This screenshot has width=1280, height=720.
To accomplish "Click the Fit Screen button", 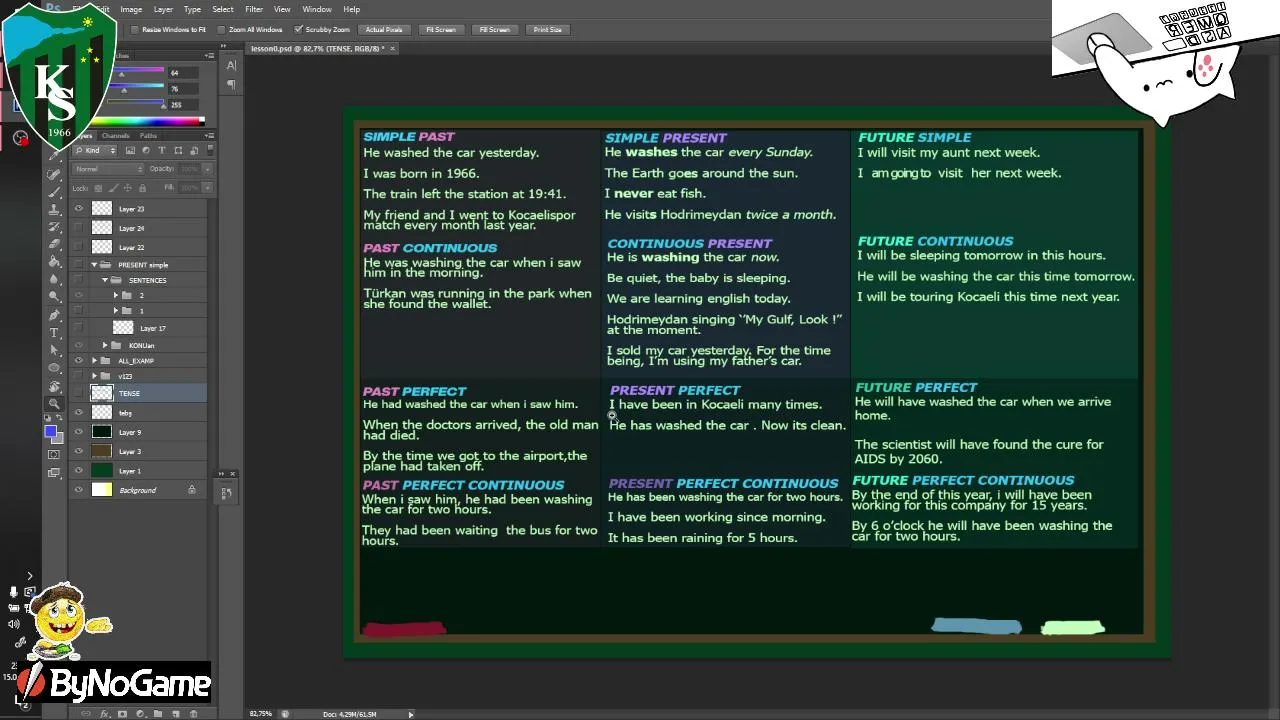I will tap(441, 30).
